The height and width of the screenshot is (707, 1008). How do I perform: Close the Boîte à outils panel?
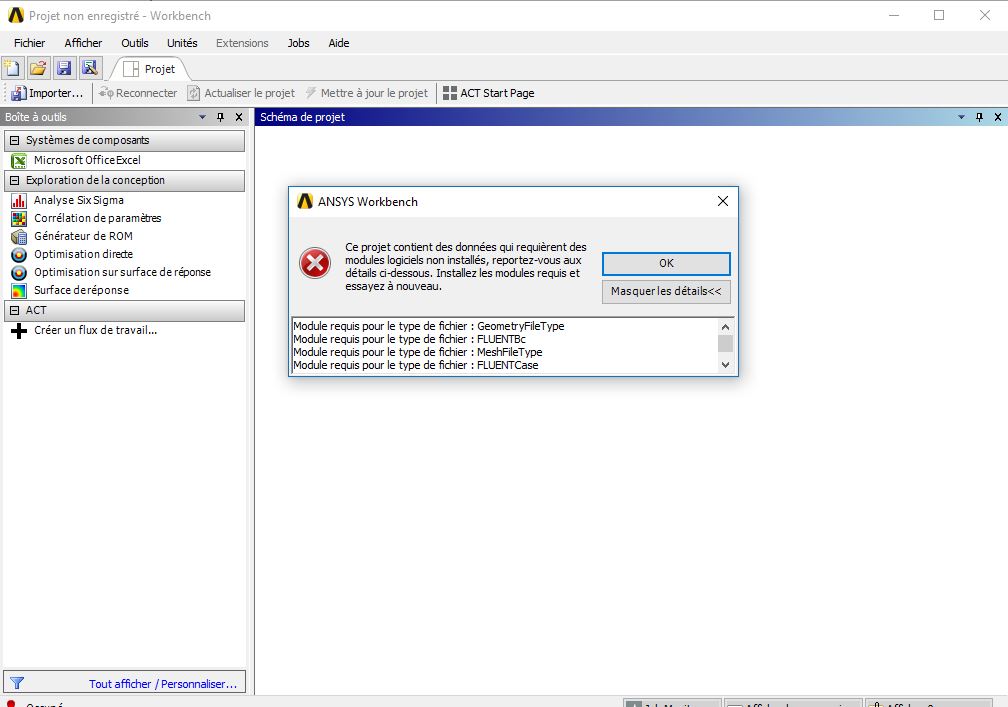click(x=238, y=117)
